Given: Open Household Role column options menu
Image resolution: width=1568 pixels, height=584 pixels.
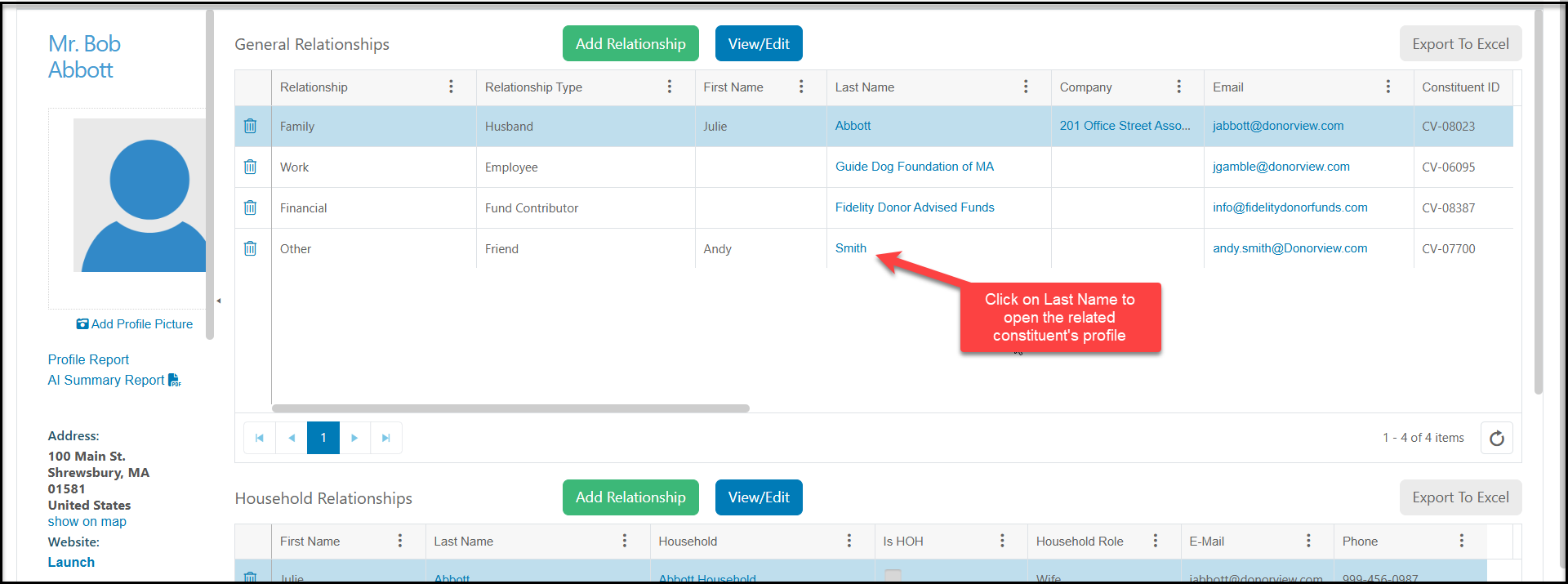Looking at the screenshot, I should tap(1156, 541).
